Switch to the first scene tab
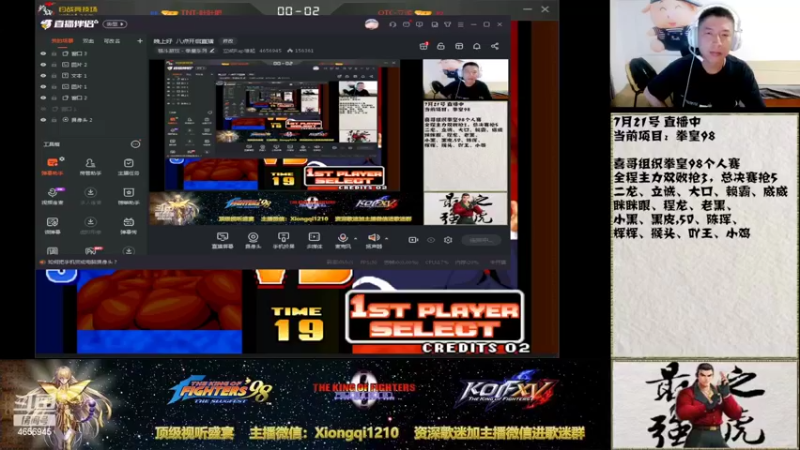800x450 pixels. pyautogui.click(x=62, y=41)
